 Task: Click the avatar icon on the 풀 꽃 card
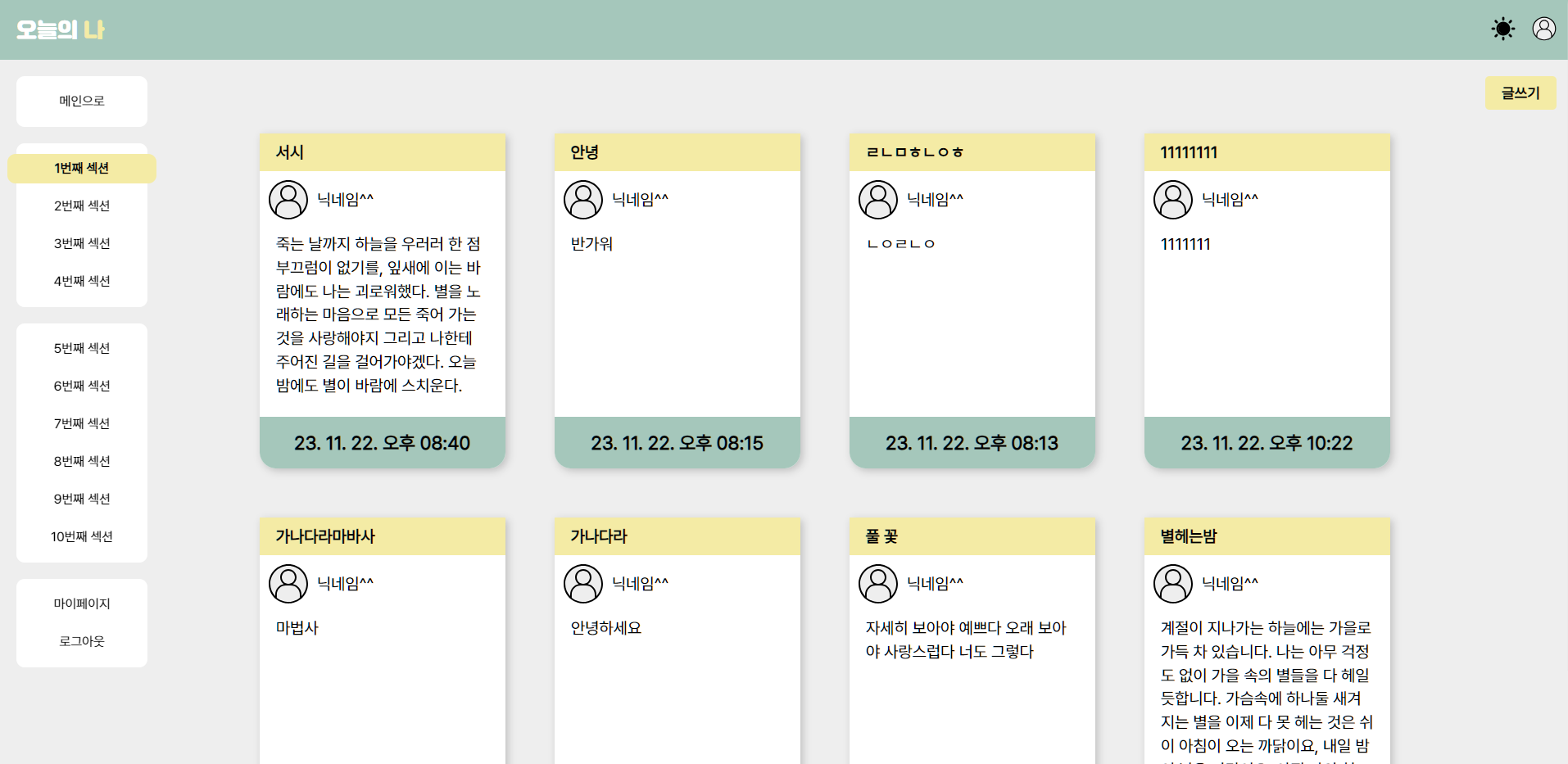click(x=878, y=584)
